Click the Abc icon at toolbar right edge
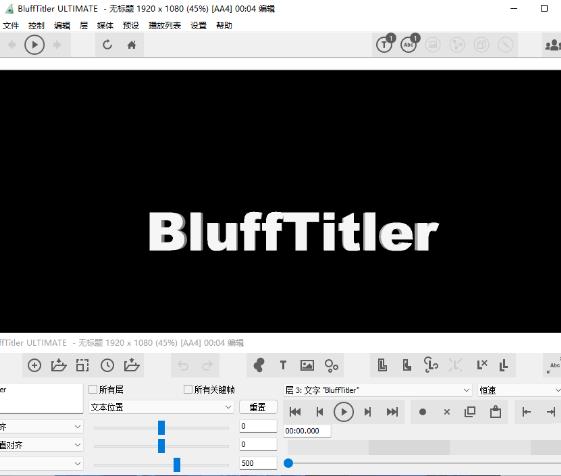 (x=554, y=366)
